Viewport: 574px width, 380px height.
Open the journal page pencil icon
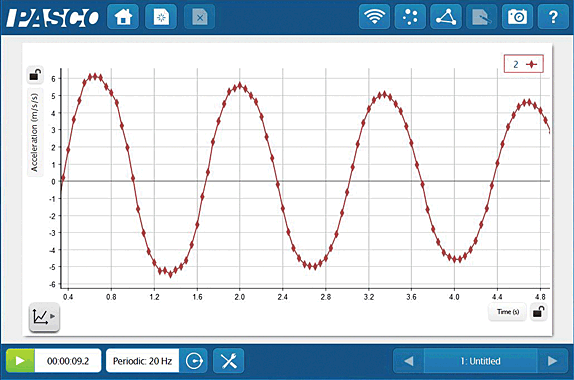[481, 17]
